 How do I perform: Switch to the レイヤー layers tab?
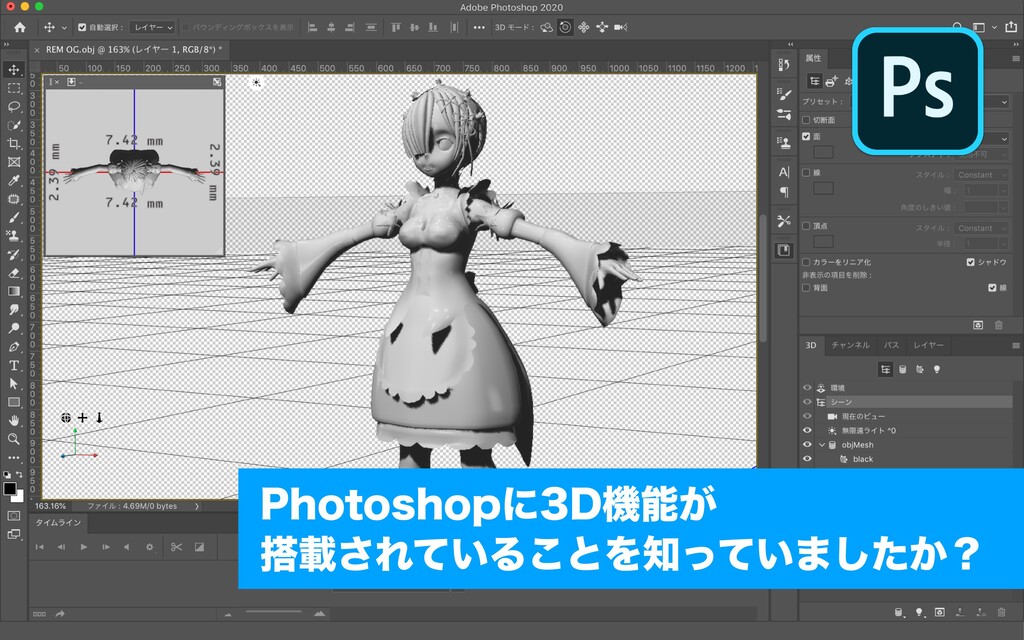click(928, 345)
